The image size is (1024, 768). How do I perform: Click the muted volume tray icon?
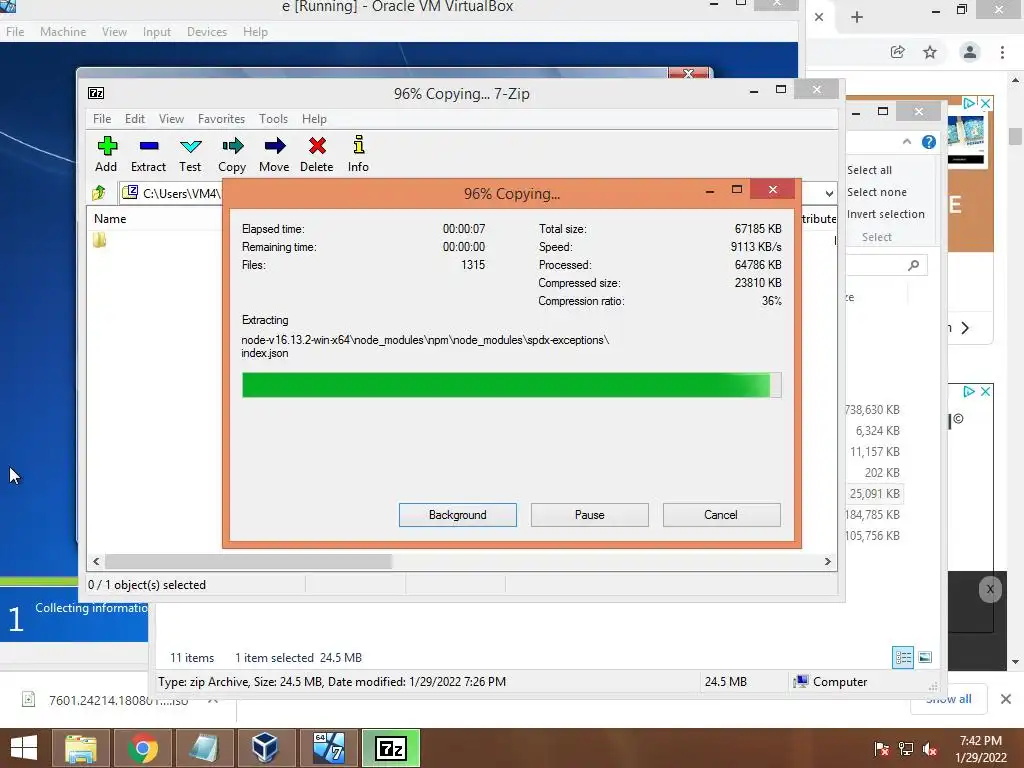tap(930, 749)
